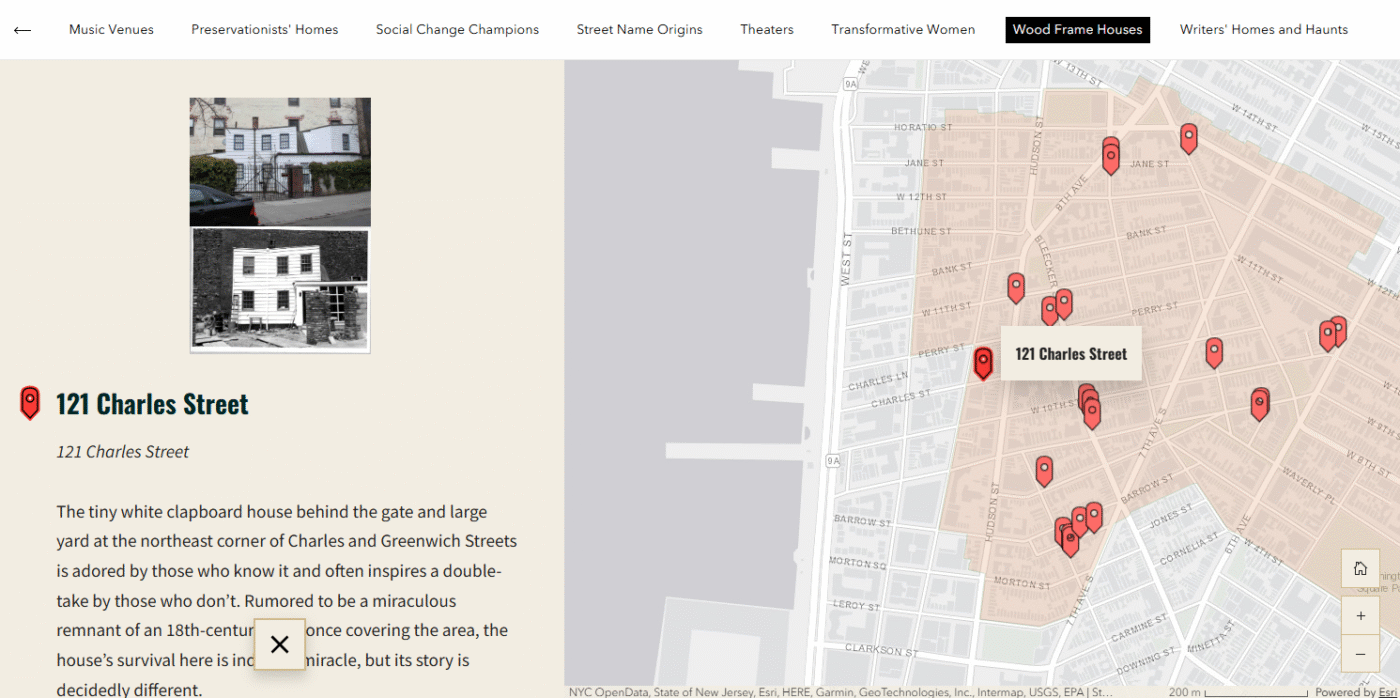Go to Street Name Origins tab

pos(639,30)
